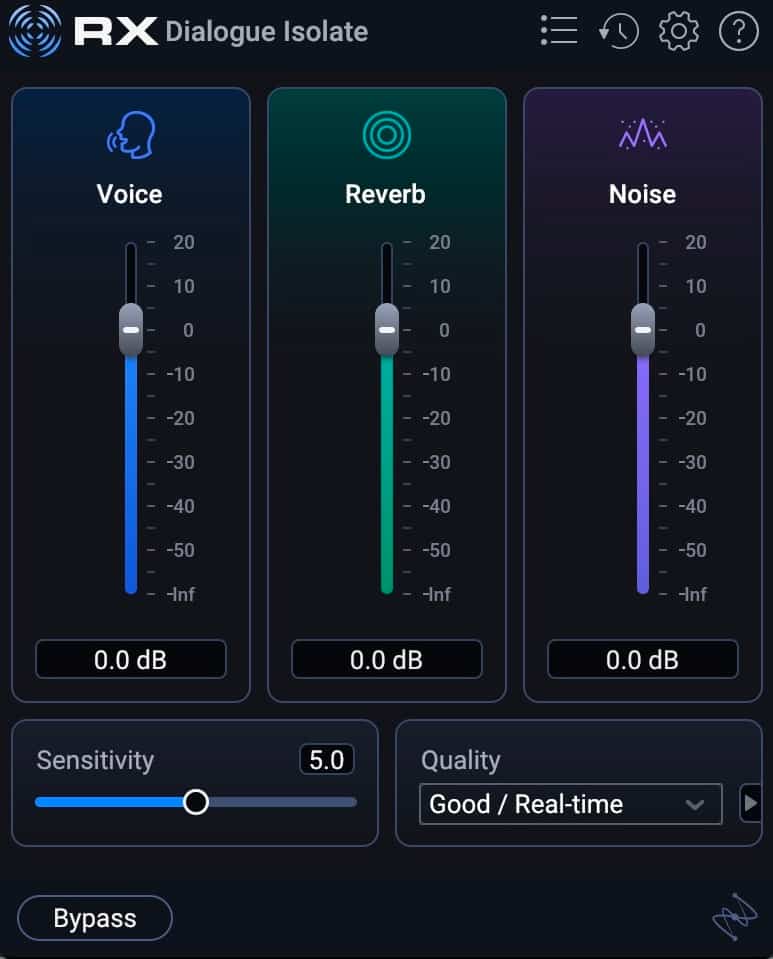Click the Quality label
The height and width of the screenshot is (959, 773).
click(x=460, y=761)
